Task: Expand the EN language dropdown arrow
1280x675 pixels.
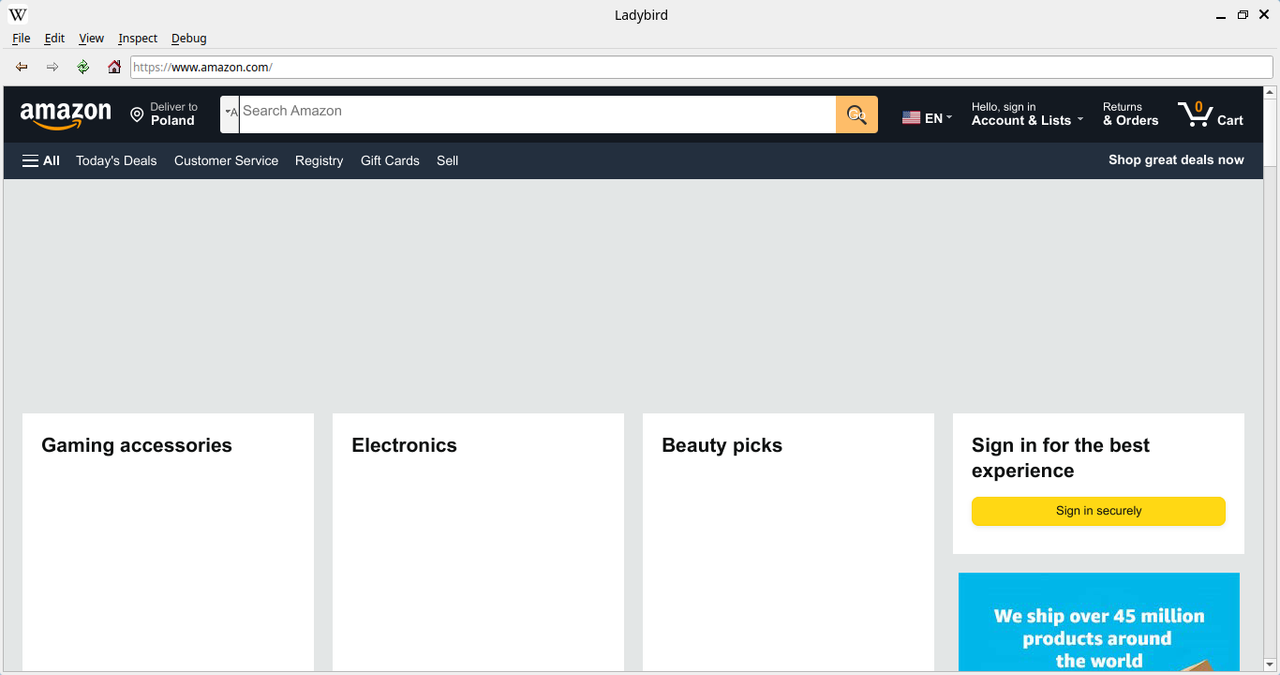Action: pyautogui.click(x=949, y=118)
